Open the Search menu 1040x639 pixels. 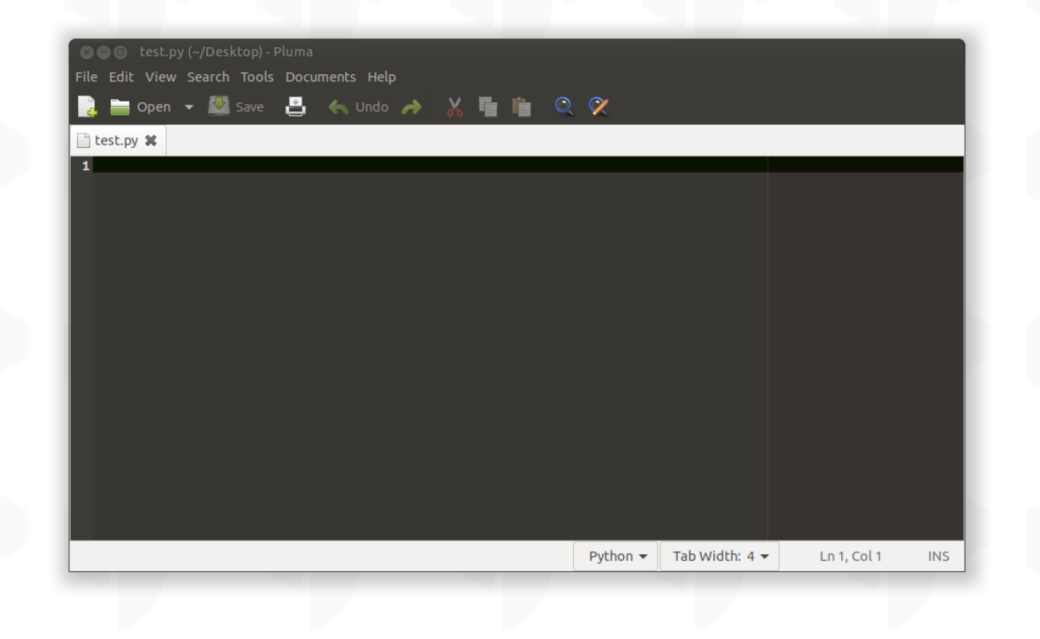pyautogui.click(x=208, y=77)
